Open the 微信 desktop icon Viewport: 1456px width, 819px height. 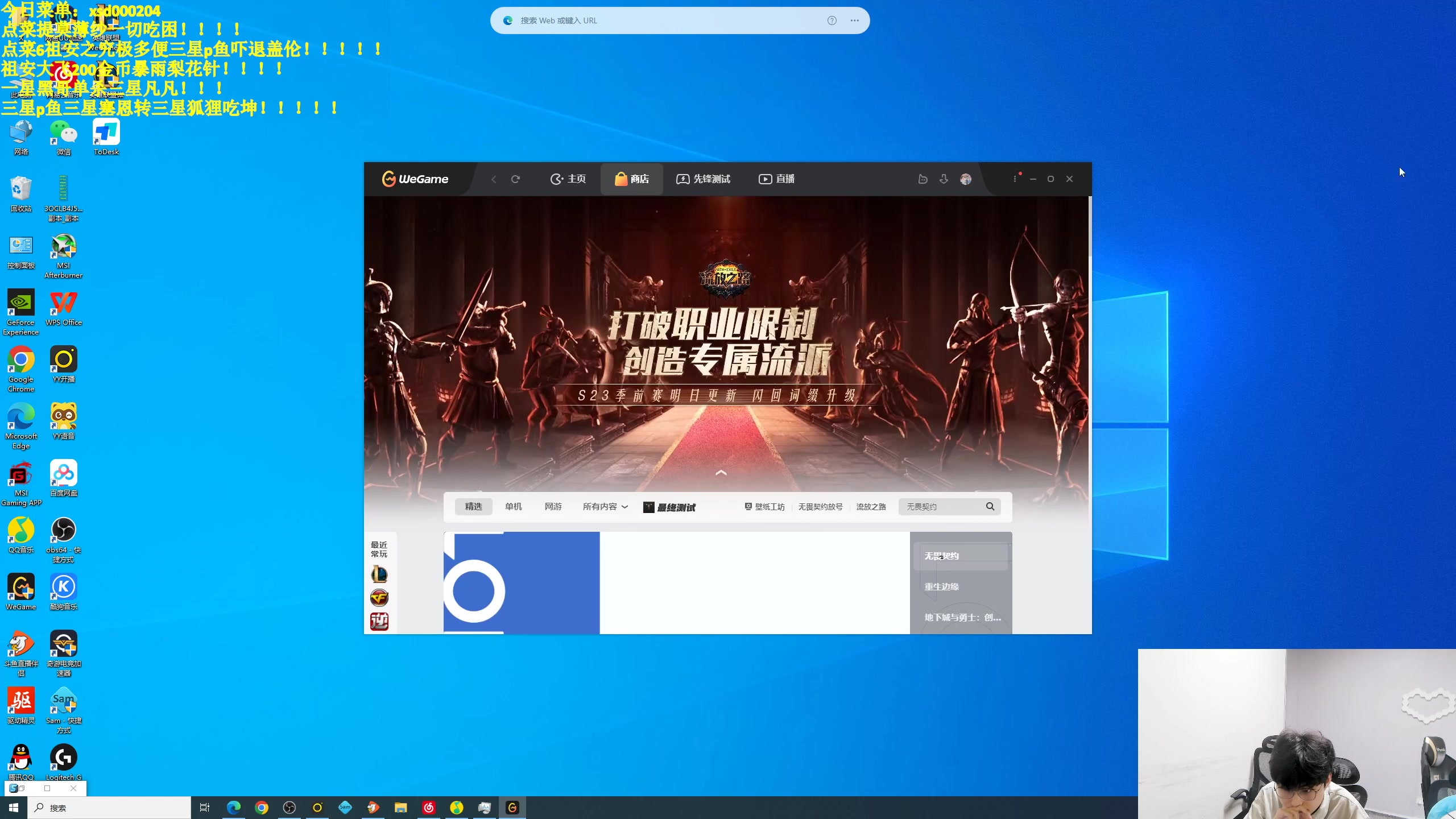pos(64,138)
